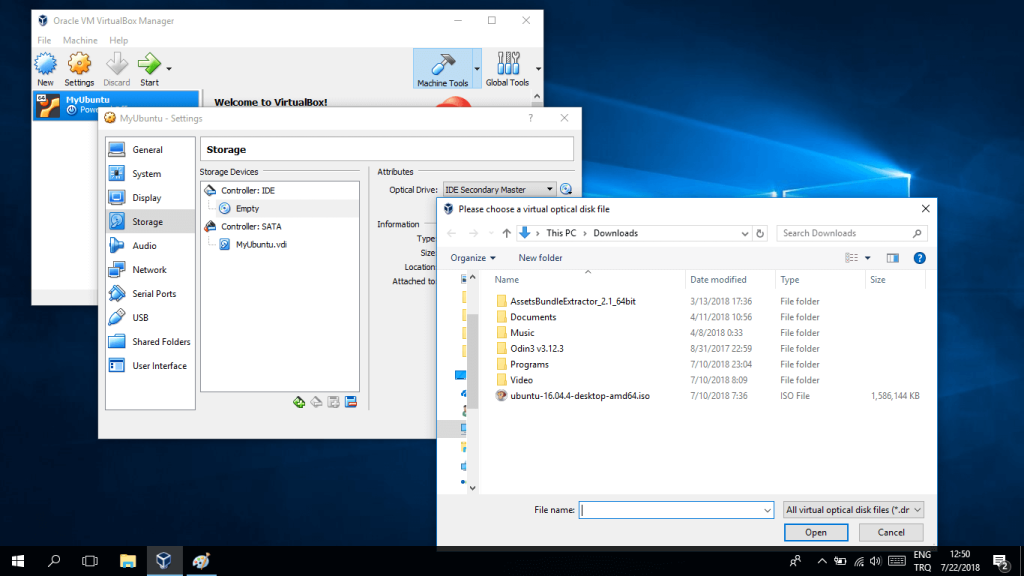Expand the Start button dropdown arrow
The width and height of the screenshot is (1024, 576).
pyautogui.click(x=168, y=69)
